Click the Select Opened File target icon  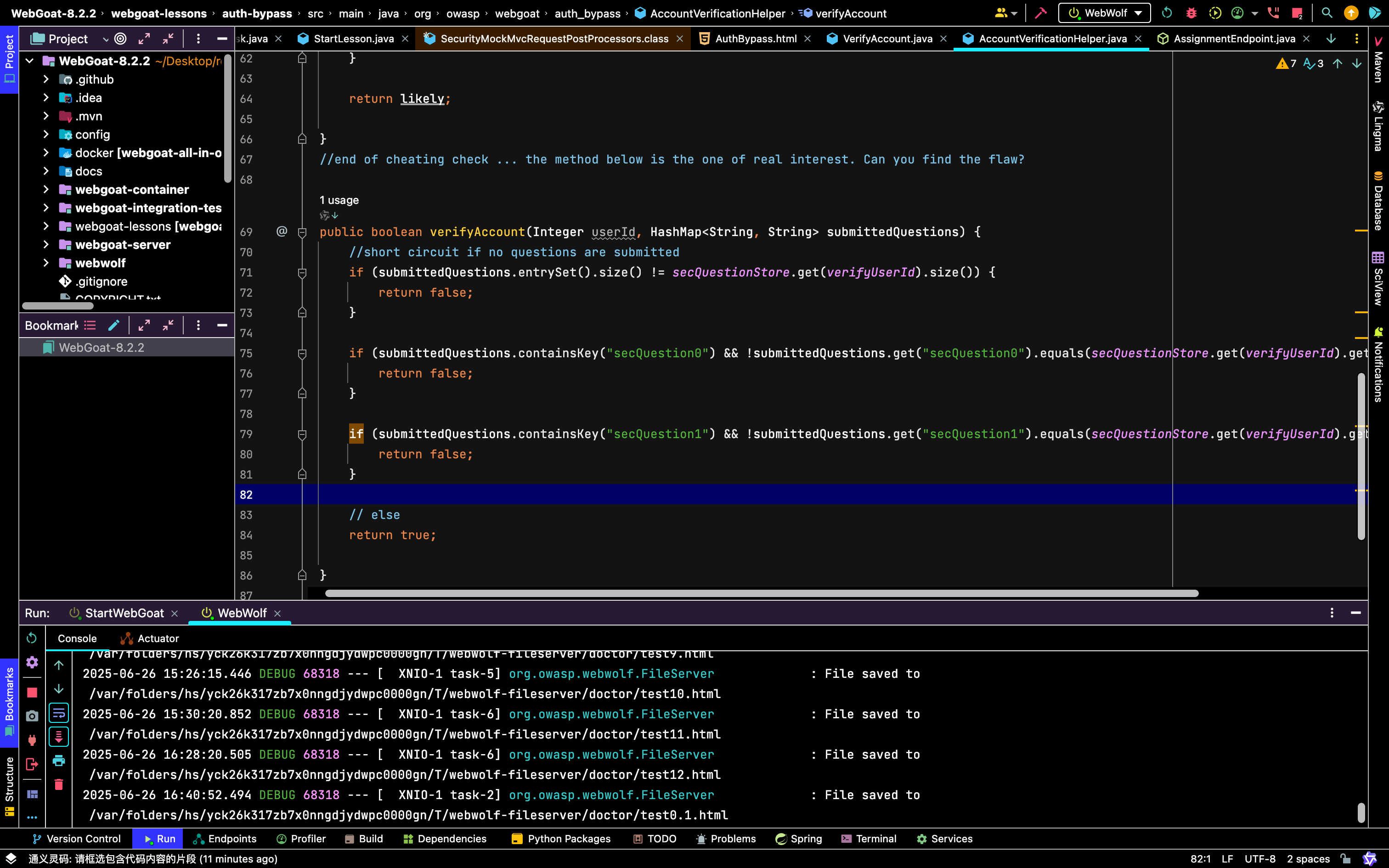click(120, 39)
